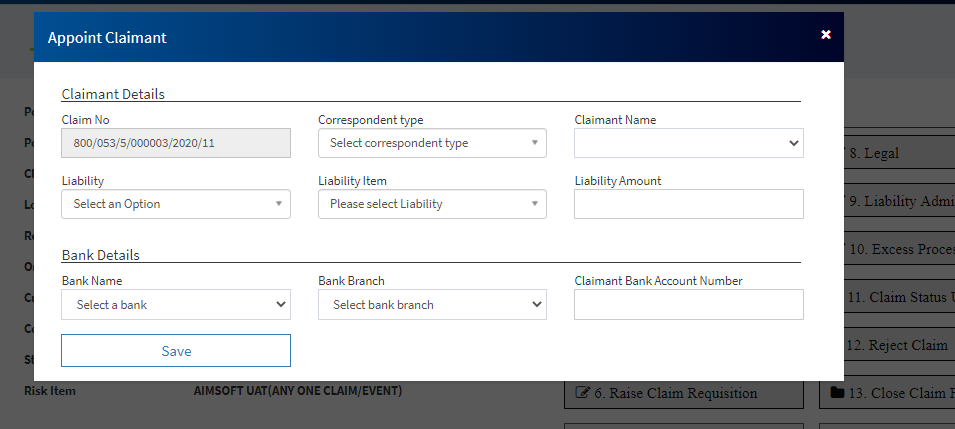
Task: Open the Liability dropdown
Action: coord(176,204)
